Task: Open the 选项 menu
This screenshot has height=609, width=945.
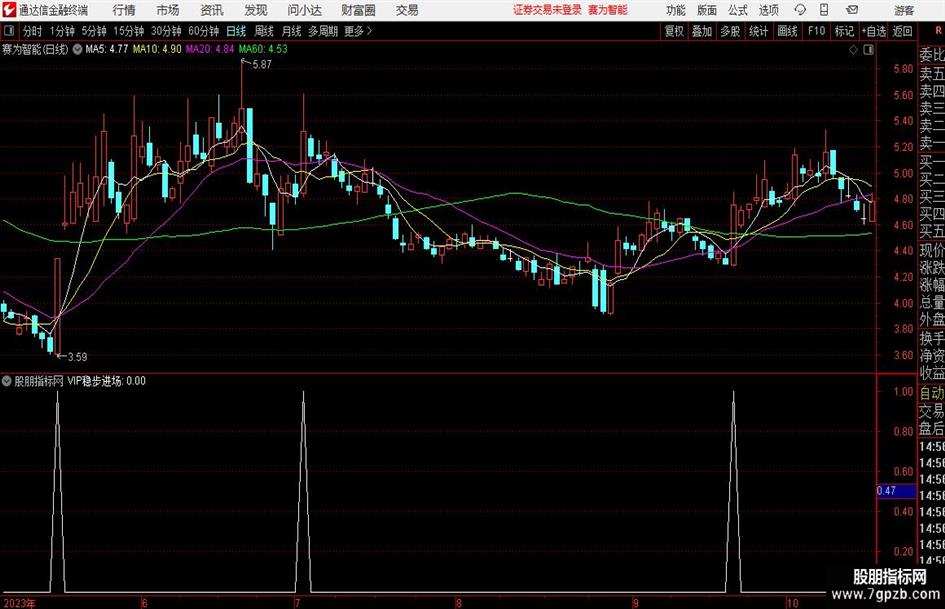Action: (x=768, y=10)
